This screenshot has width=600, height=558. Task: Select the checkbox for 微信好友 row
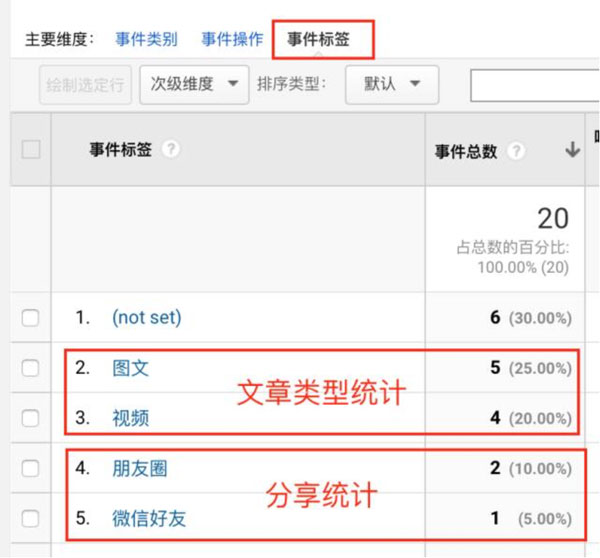[x=31, y=518]
